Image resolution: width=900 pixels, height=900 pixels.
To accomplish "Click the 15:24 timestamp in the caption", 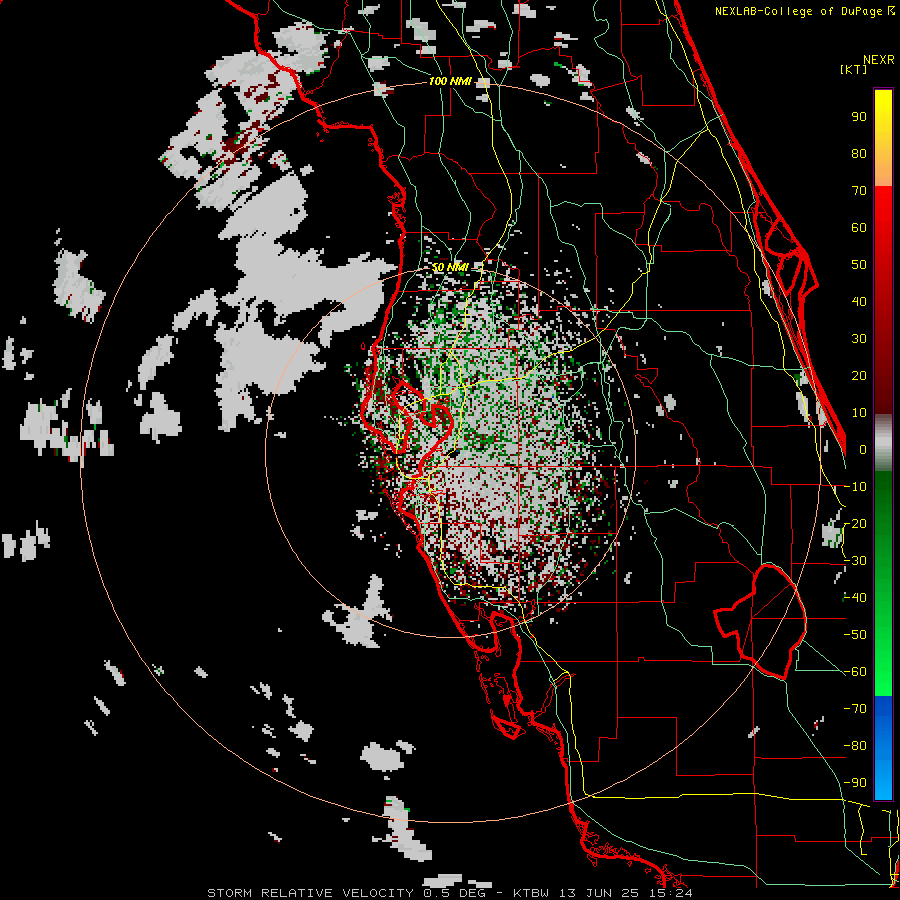I will pos(669,893).
